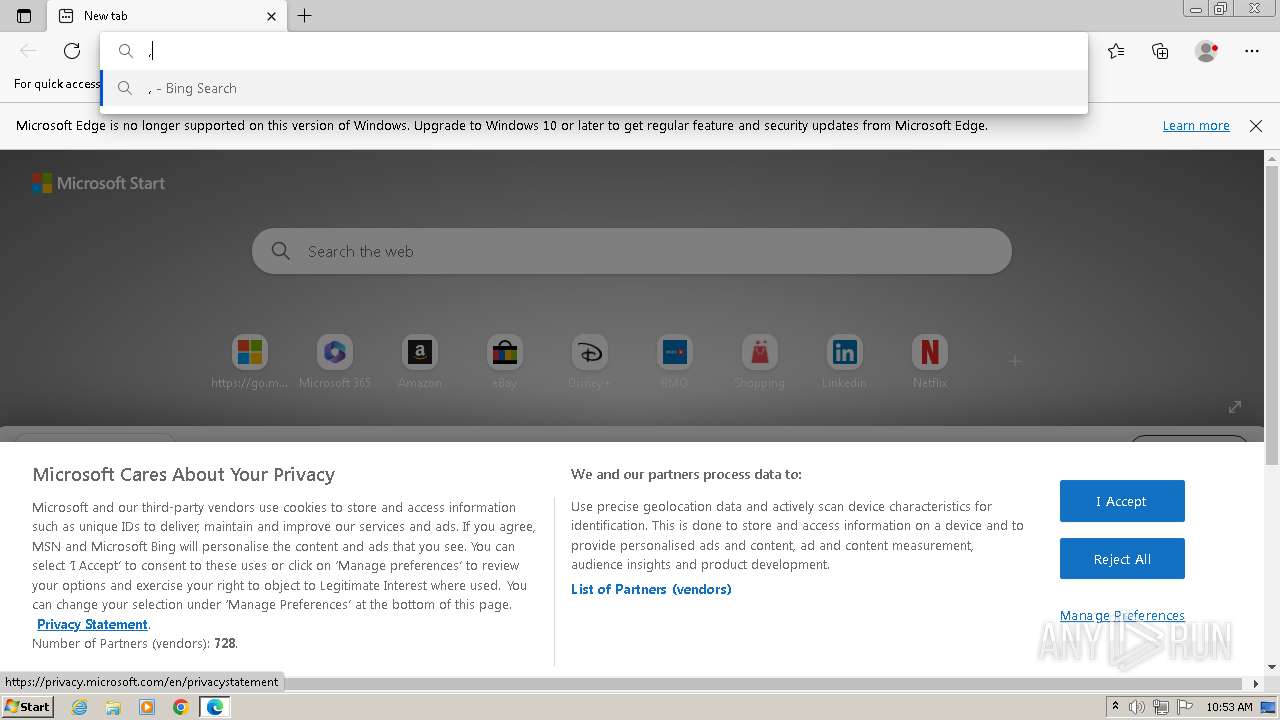Click the 10:53 AM clock
Viewport: 1280px width, 720px height.
click(x=1229, y=707)
